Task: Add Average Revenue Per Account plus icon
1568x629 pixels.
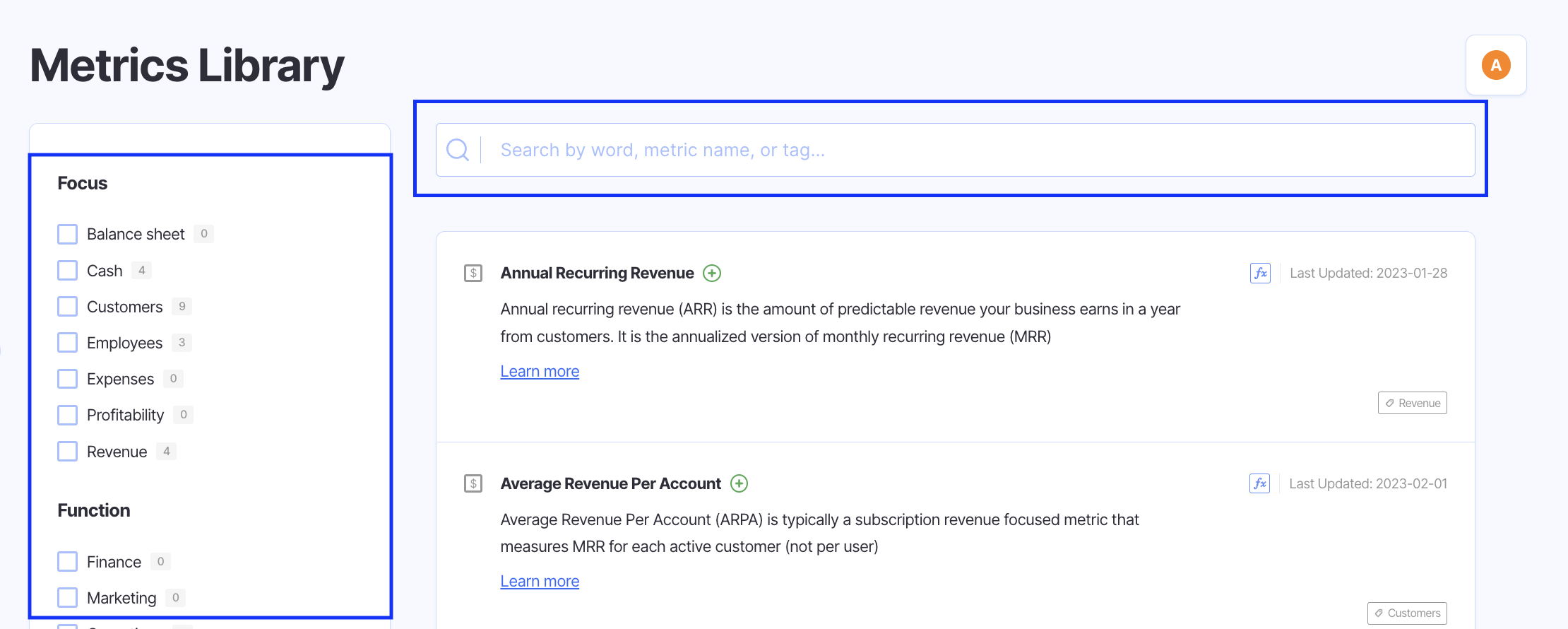Action: (x=739, y=483)
